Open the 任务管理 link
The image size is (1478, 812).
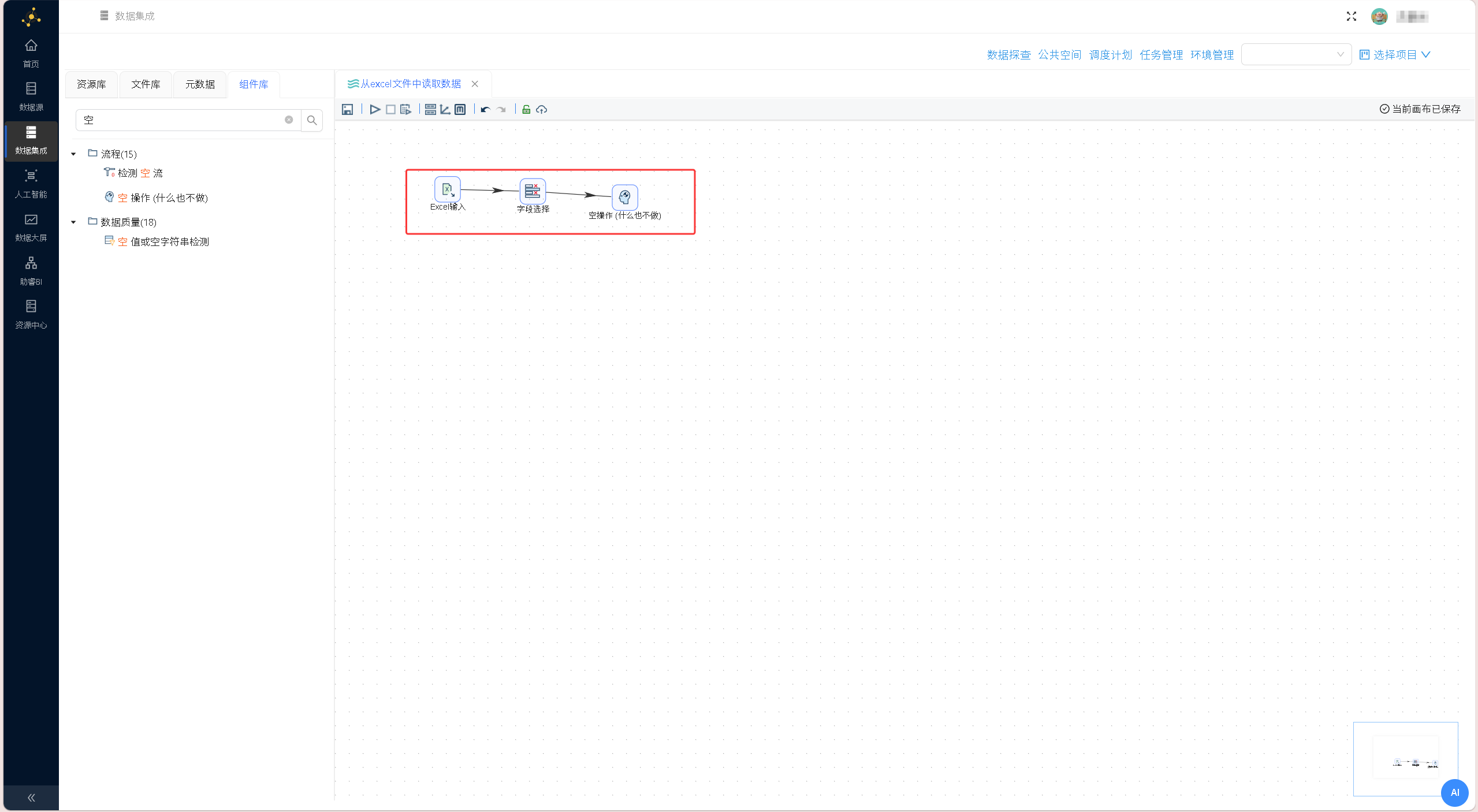(1161, 55)
